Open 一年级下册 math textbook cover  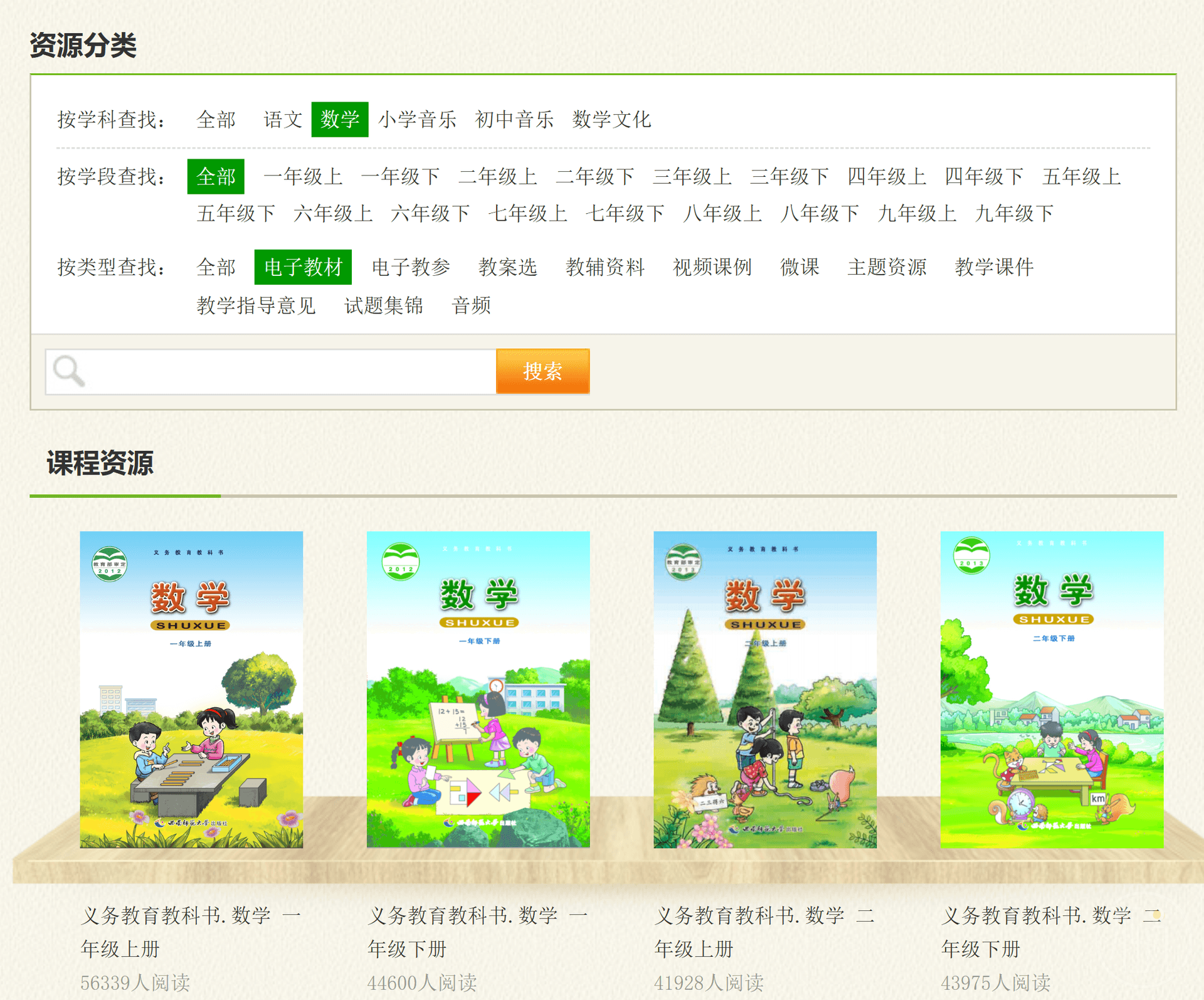pyautogui.click(x=478, y=690)
